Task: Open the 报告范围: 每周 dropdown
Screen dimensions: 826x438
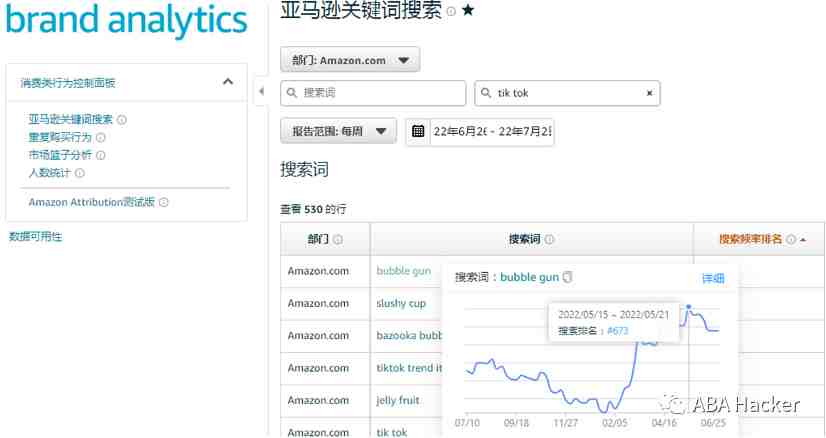Action: 338,131
